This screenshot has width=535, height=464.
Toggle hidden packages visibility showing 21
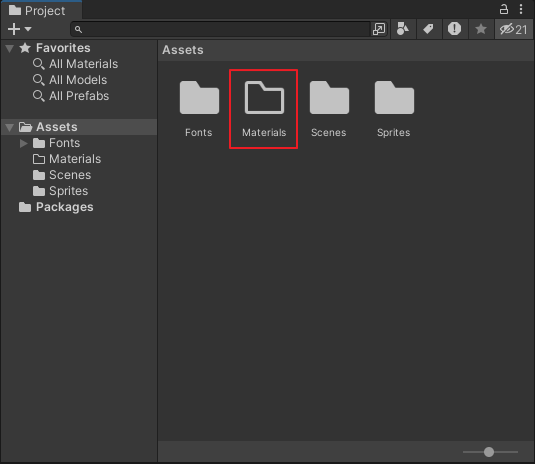[514, 29]
